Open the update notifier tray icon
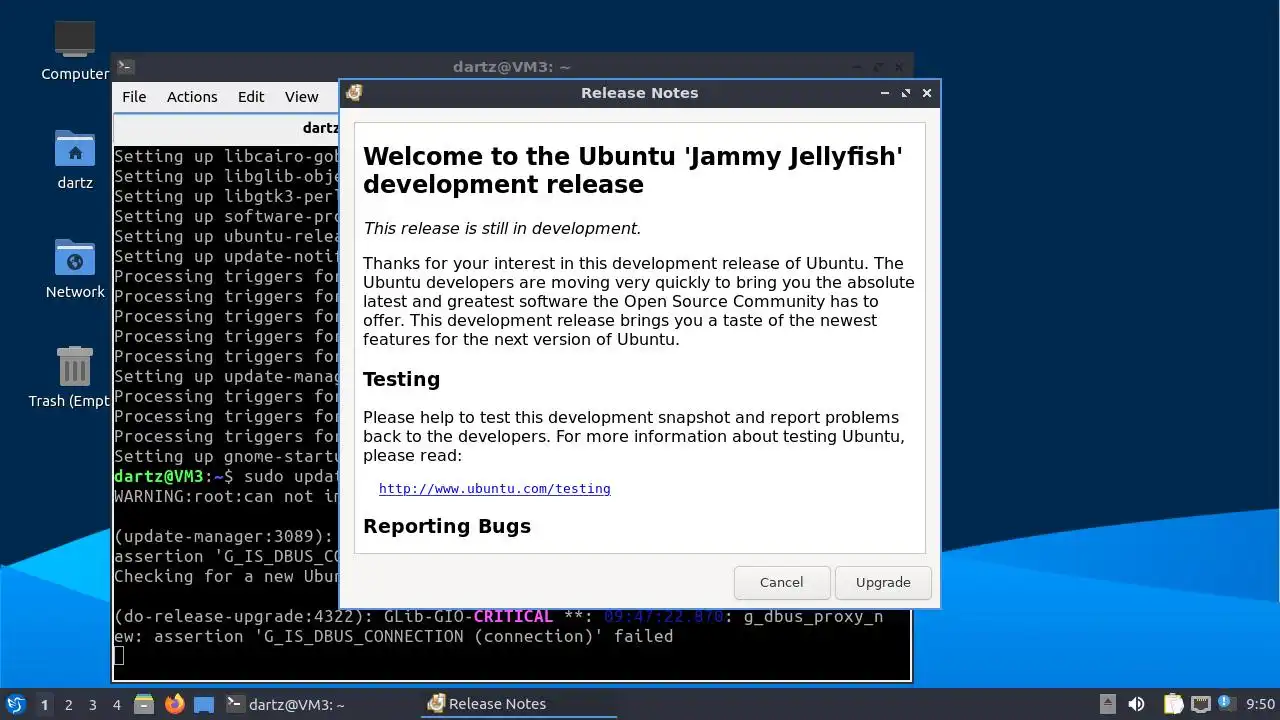Viewport: 1280px width, 720px height. [x=1226, y=703]
